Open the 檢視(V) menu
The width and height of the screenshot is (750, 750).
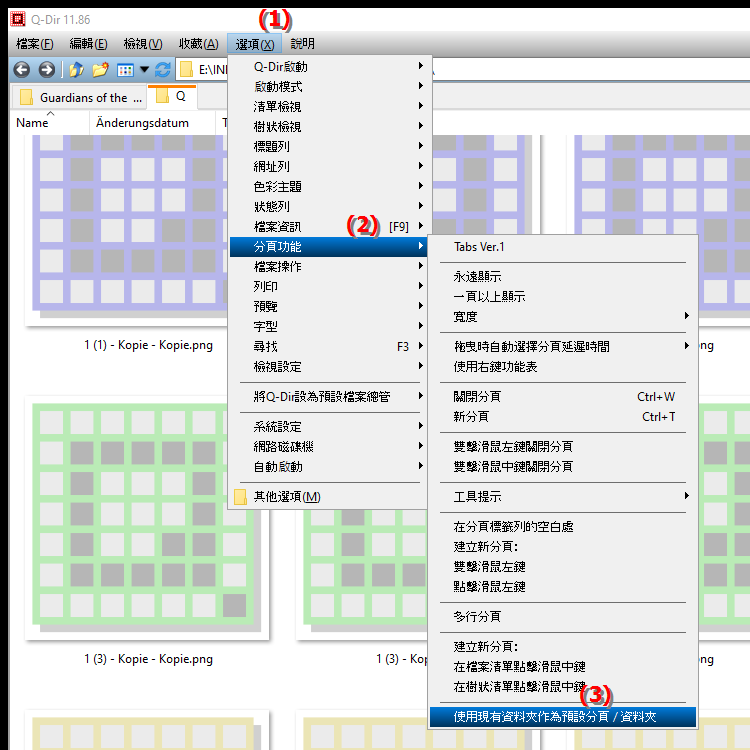coord(143,44)
